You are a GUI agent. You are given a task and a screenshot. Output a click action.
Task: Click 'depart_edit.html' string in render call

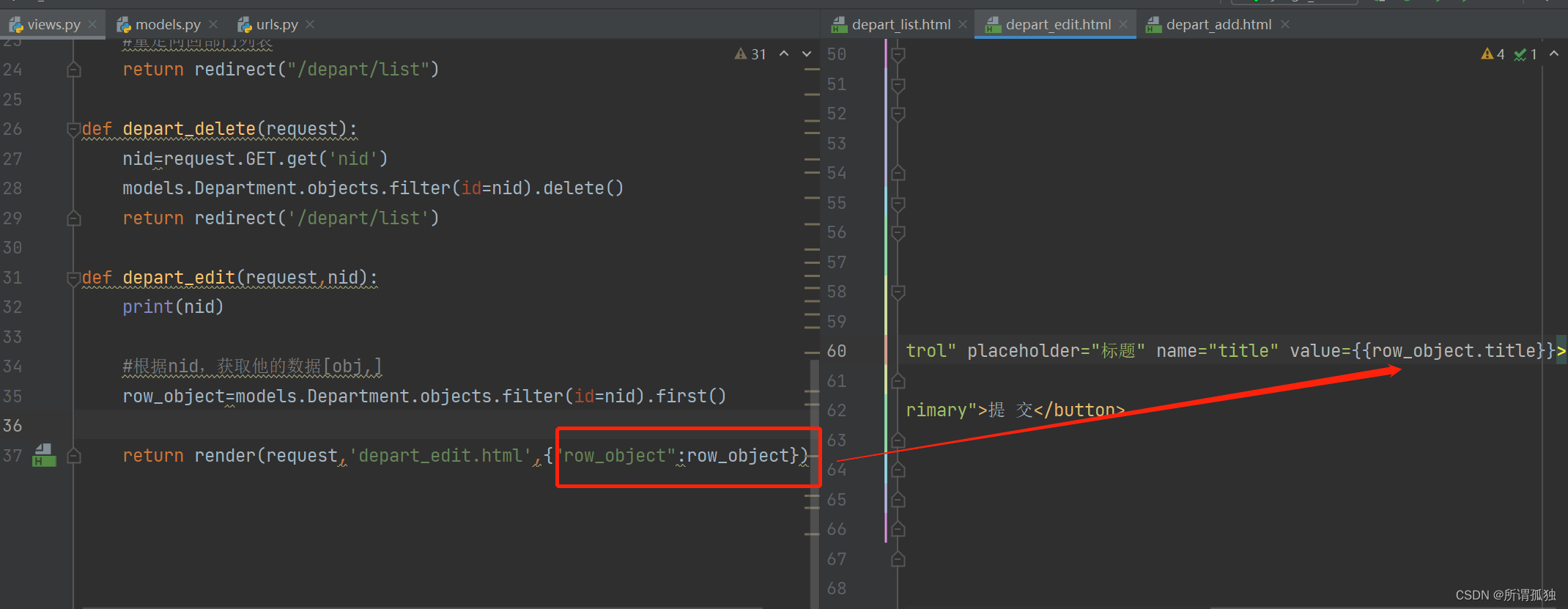click(440, 456)
